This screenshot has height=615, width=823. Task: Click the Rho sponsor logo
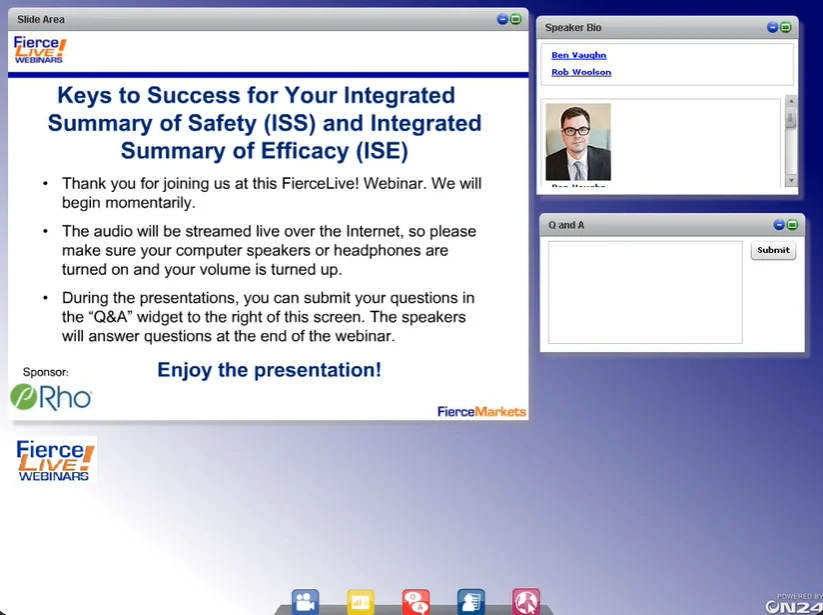(51, 397)
